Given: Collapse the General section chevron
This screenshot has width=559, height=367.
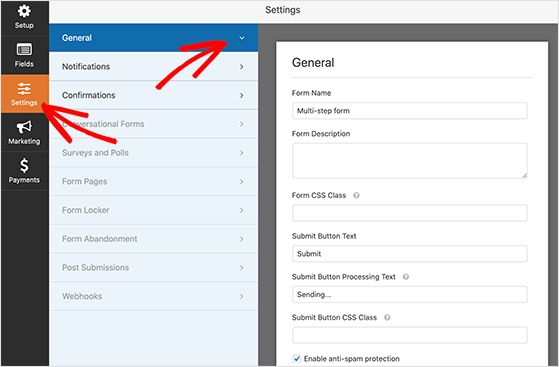Looking at the screenshot, I should [242, 38].
